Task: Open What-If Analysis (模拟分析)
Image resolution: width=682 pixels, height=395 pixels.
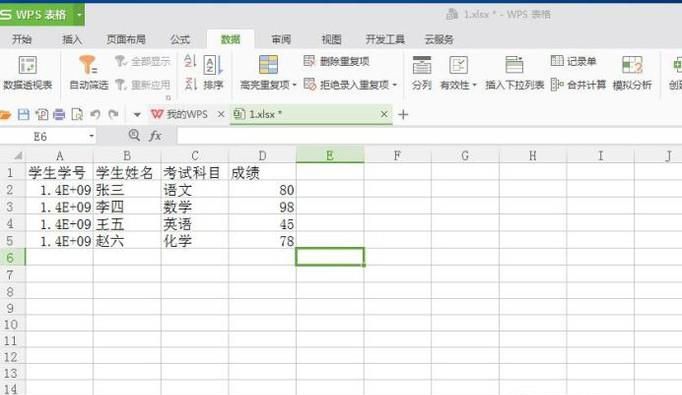Action: [632, 73]
